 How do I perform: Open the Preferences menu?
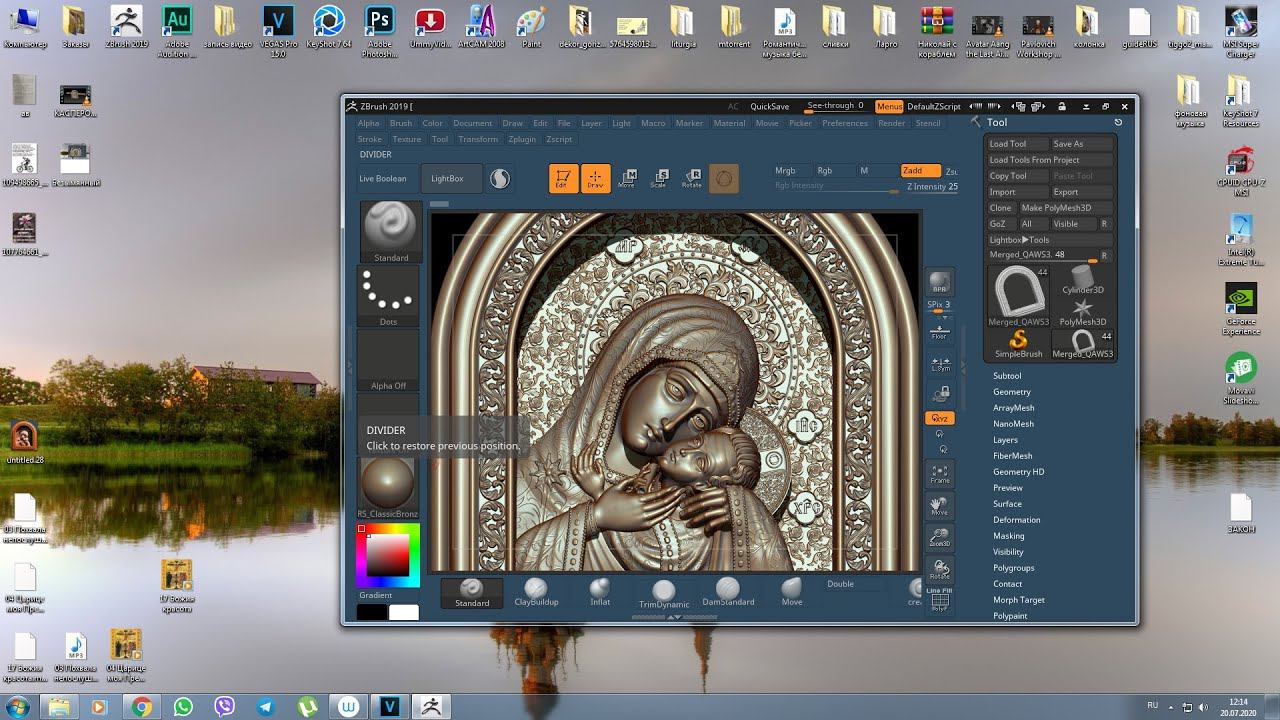(845, 123)
